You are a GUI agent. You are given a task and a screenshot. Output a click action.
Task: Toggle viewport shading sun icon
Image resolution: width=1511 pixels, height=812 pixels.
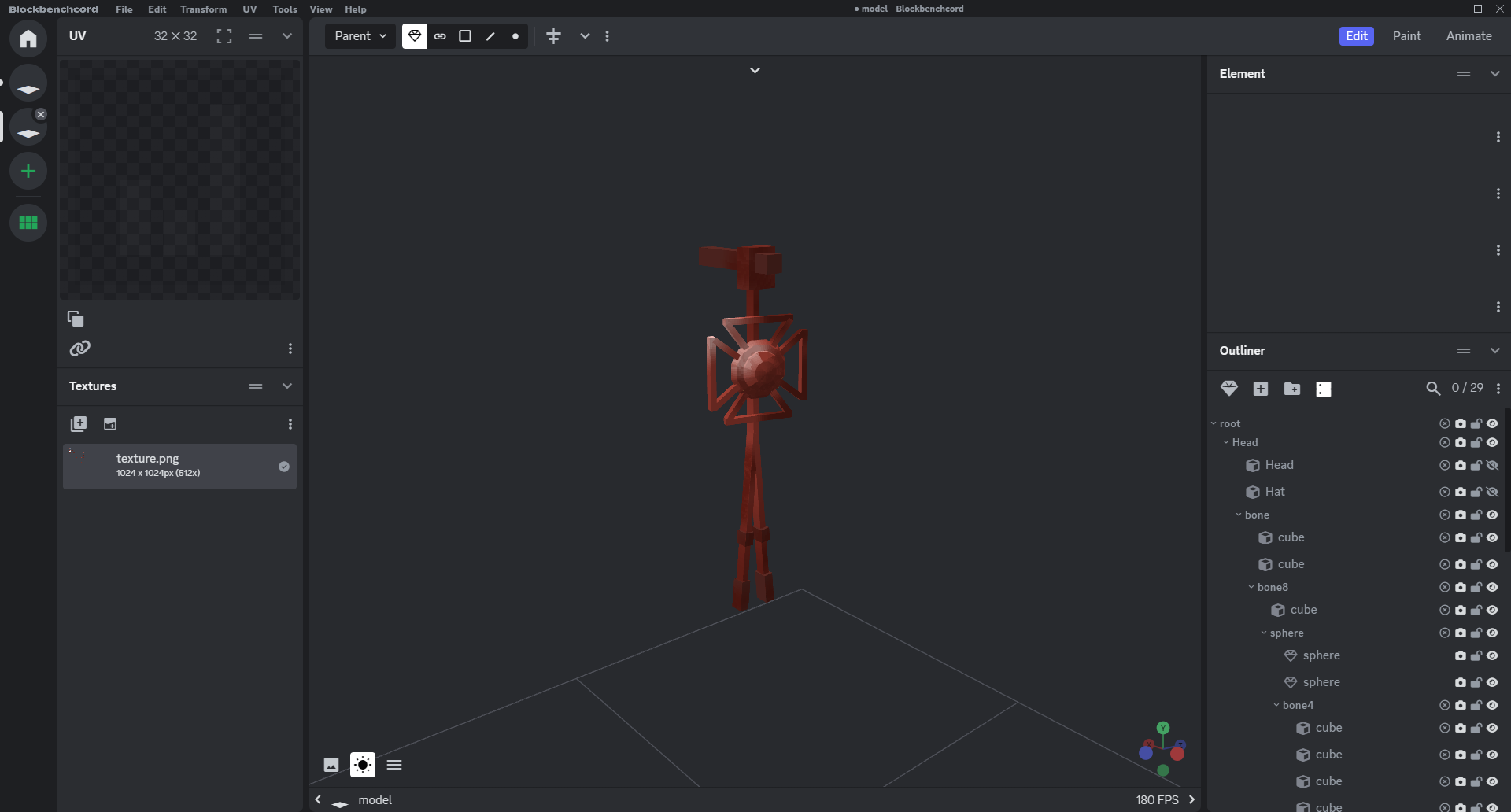click(363, 765)
